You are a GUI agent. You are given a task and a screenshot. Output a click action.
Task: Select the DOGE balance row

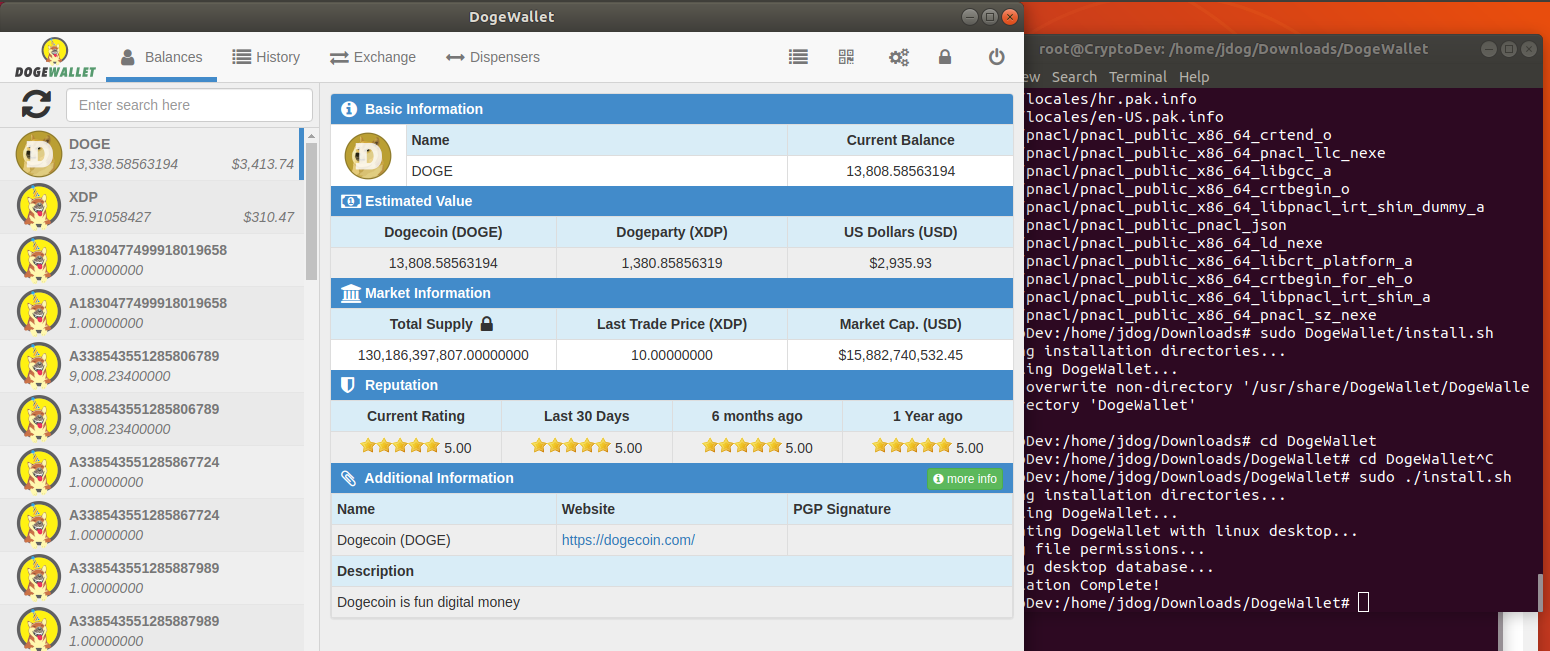coord(152,154)
